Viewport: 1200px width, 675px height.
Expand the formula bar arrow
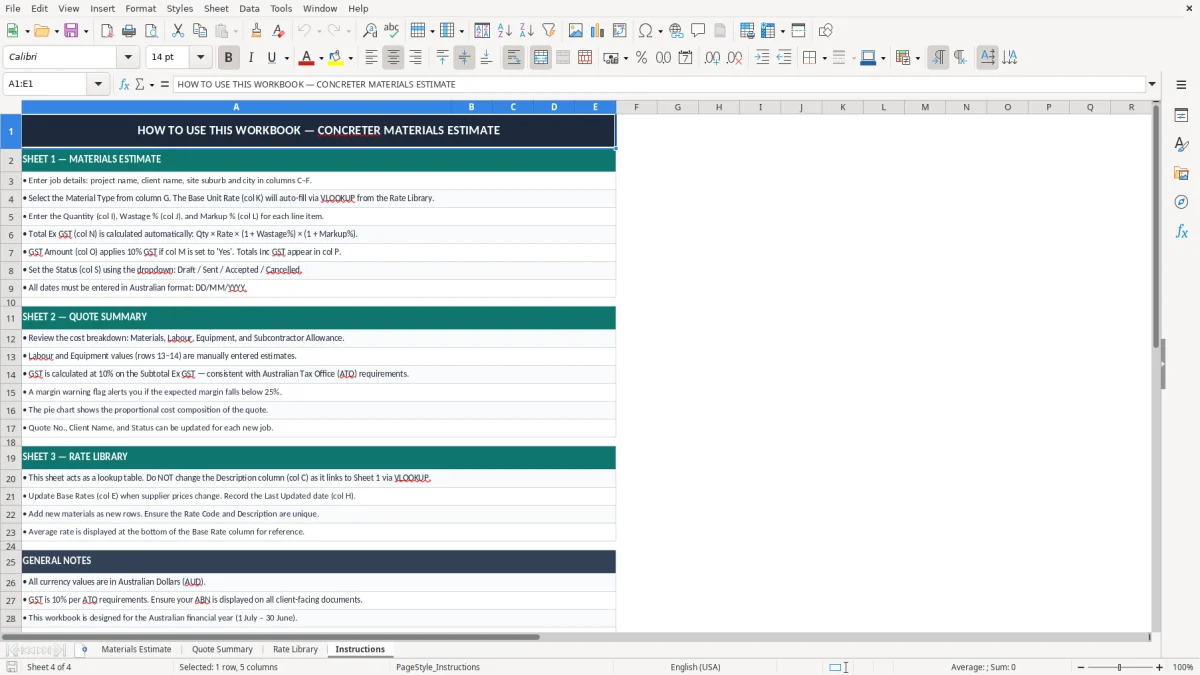pos(1152,84)
